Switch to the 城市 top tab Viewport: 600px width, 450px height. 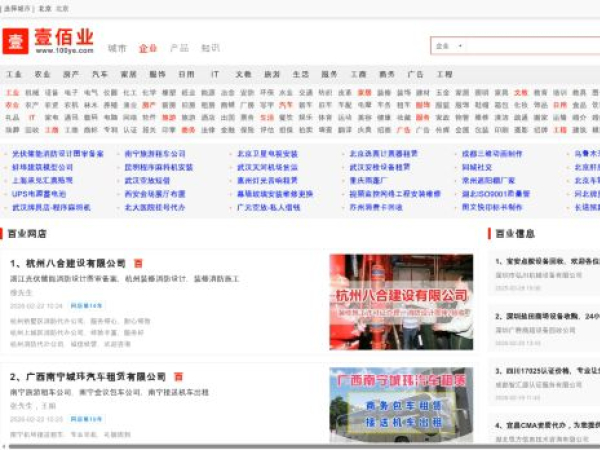click(117, 48)
